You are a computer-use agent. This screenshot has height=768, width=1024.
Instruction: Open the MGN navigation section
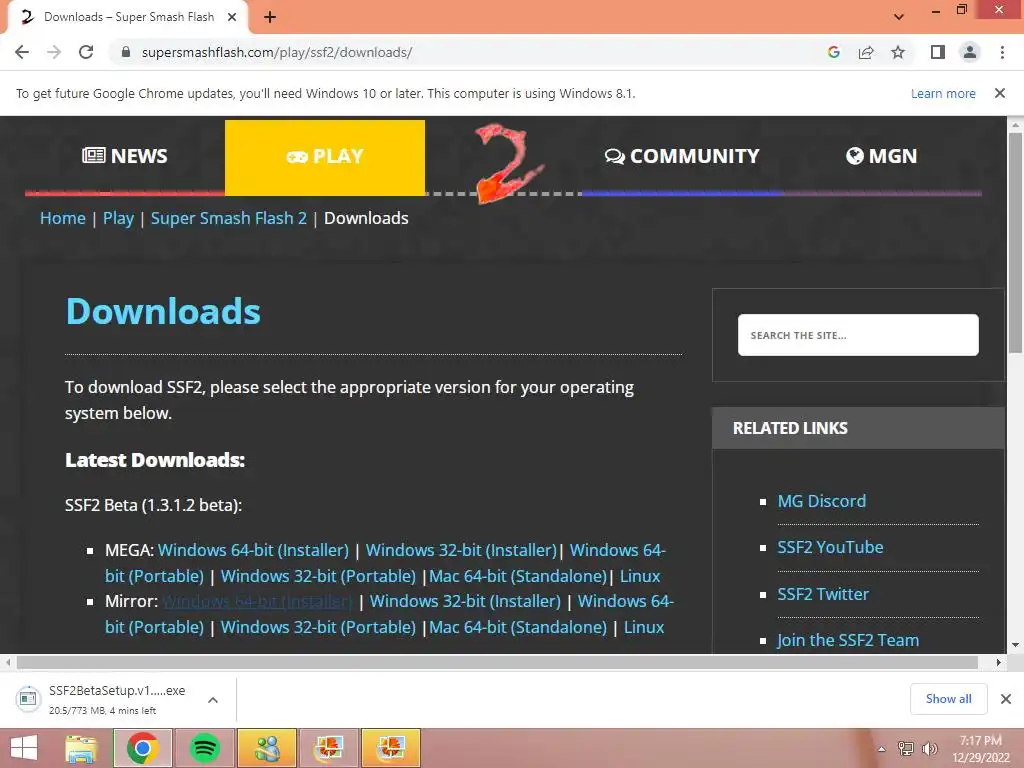[x=882, y=156]
